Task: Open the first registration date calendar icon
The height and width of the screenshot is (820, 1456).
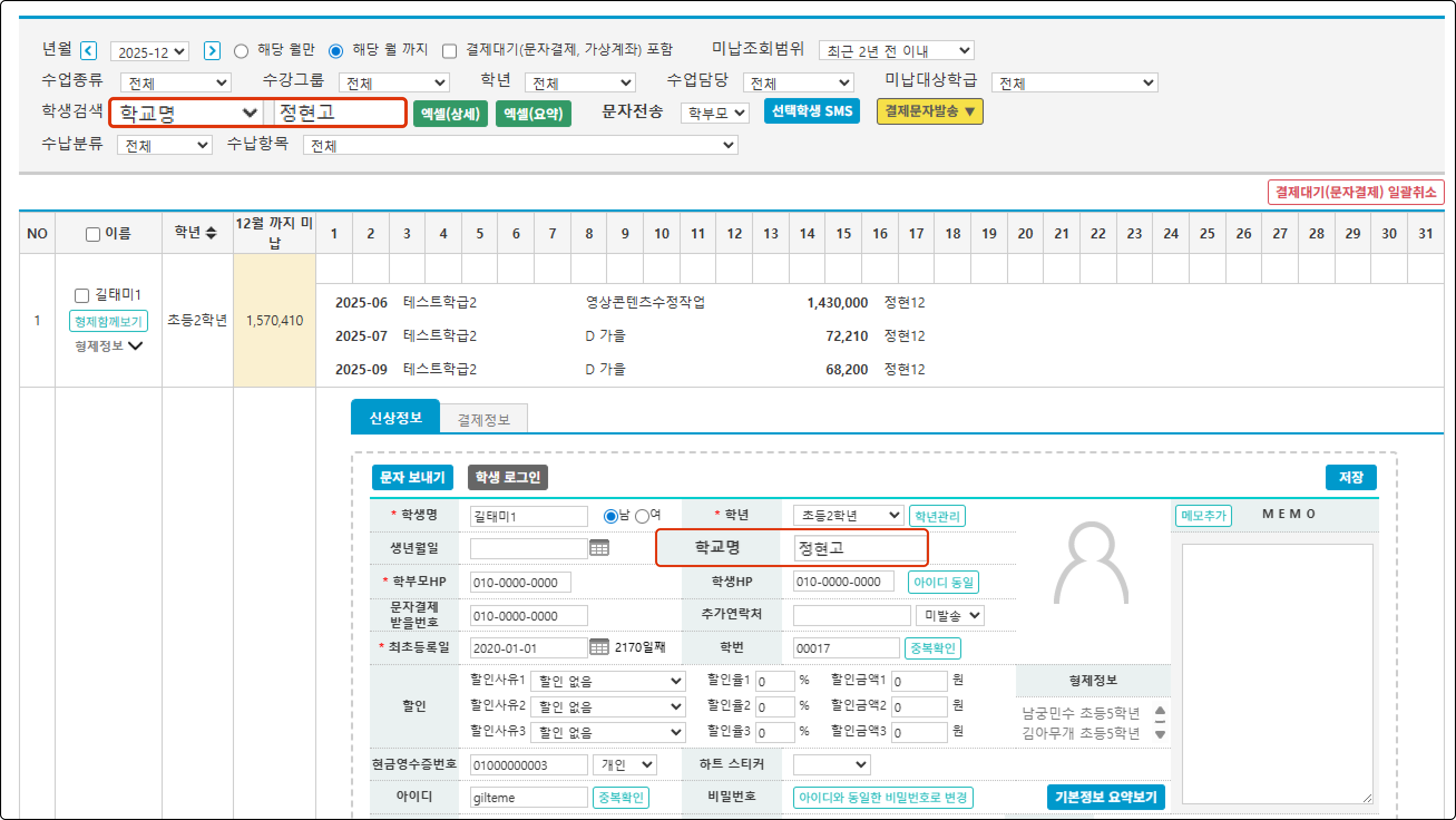Action: pyautogui.click(x=599, y=647)
